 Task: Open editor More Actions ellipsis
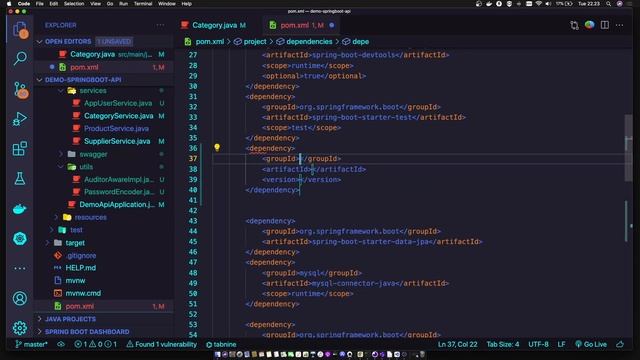click(619, 25)
